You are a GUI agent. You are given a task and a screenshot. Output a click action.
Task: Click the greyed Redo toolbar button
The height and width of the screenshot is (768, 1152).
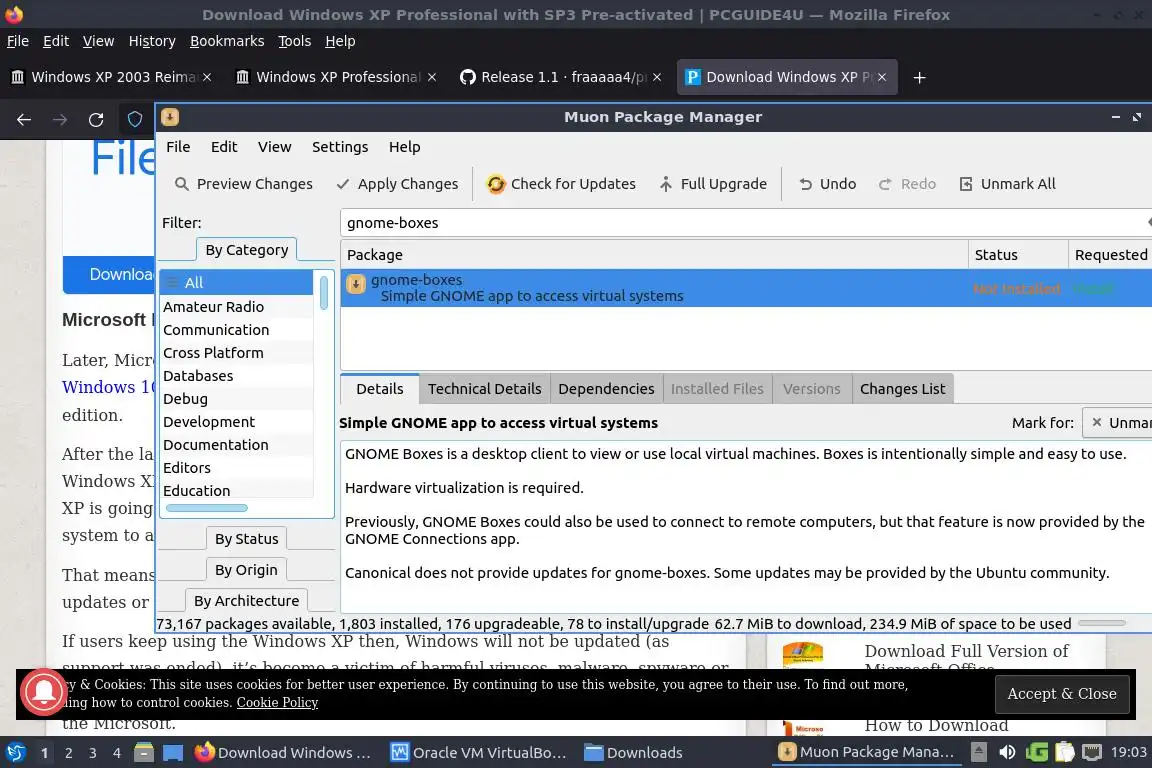[907, 184]
